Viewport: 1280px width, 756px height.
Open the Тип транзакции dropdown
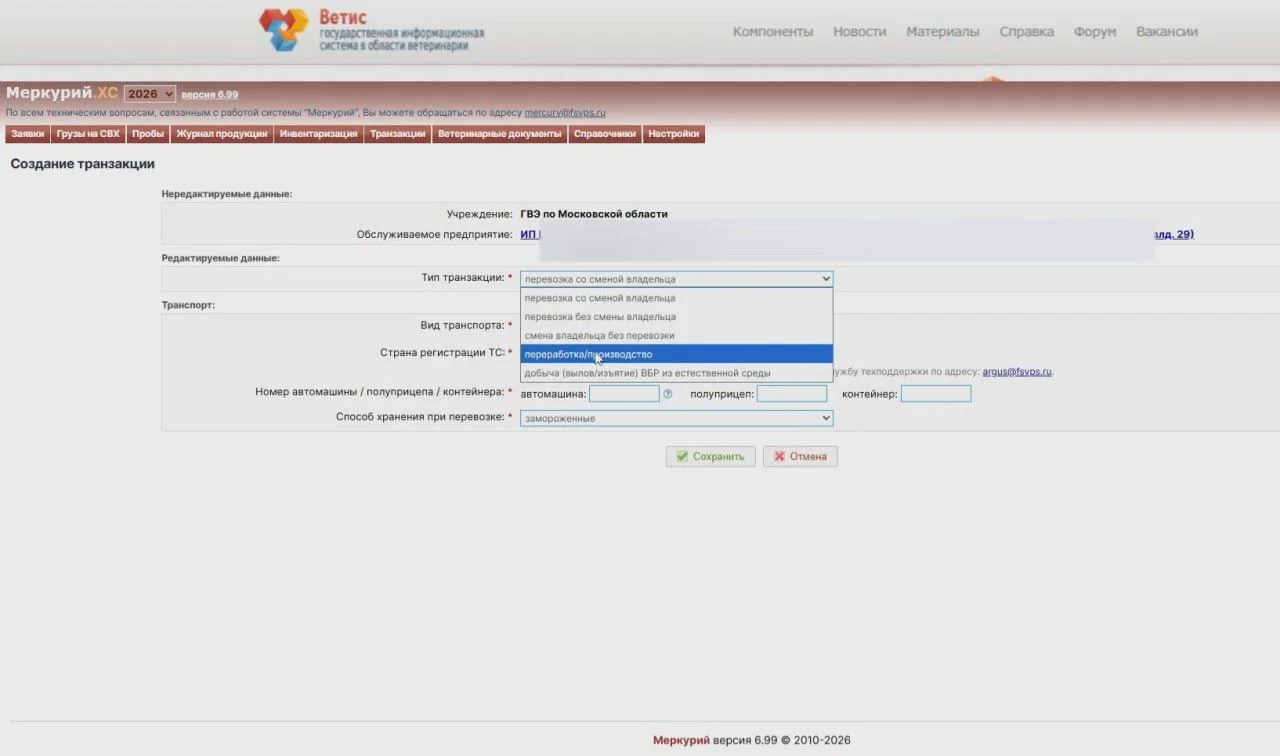click(x=677, y=279)
